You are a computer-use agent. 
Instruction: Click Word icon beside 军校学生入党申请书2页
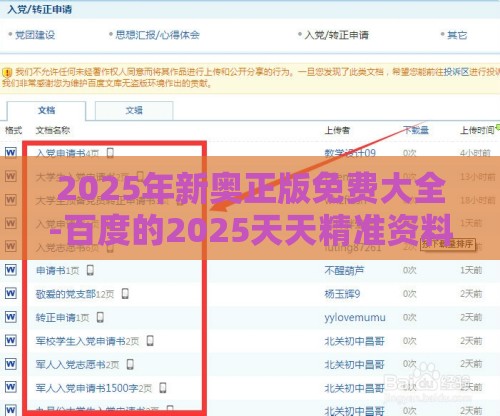click(11, 340)
